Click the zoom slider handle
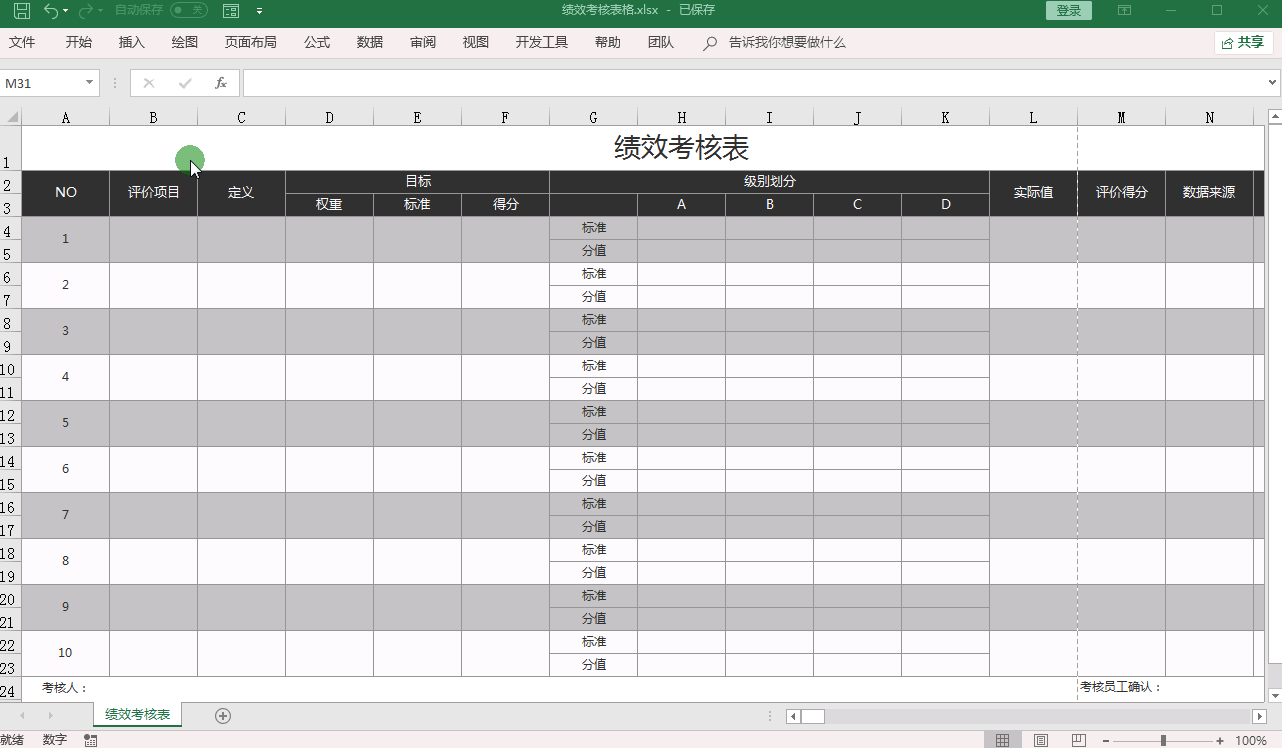 point(1163,741)
